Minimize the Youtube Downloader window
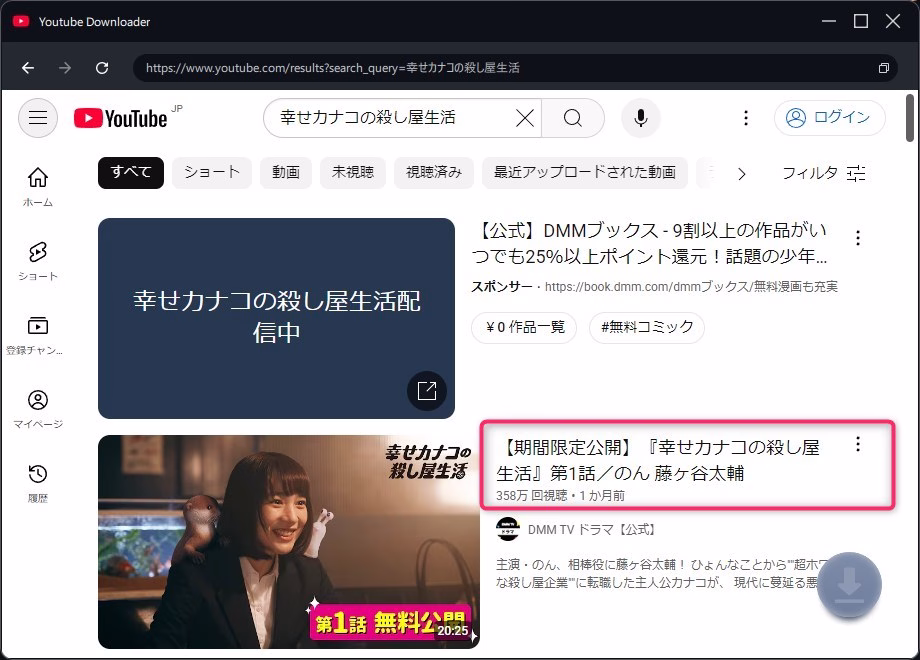 (828, 22)
